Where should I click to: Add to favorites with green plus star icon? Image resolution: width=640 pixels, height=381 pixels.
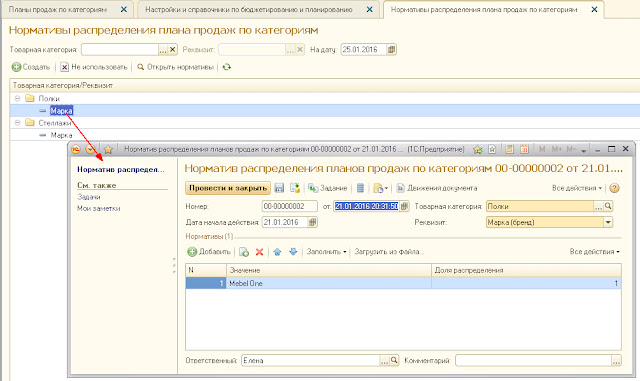(x=477, y=149)
